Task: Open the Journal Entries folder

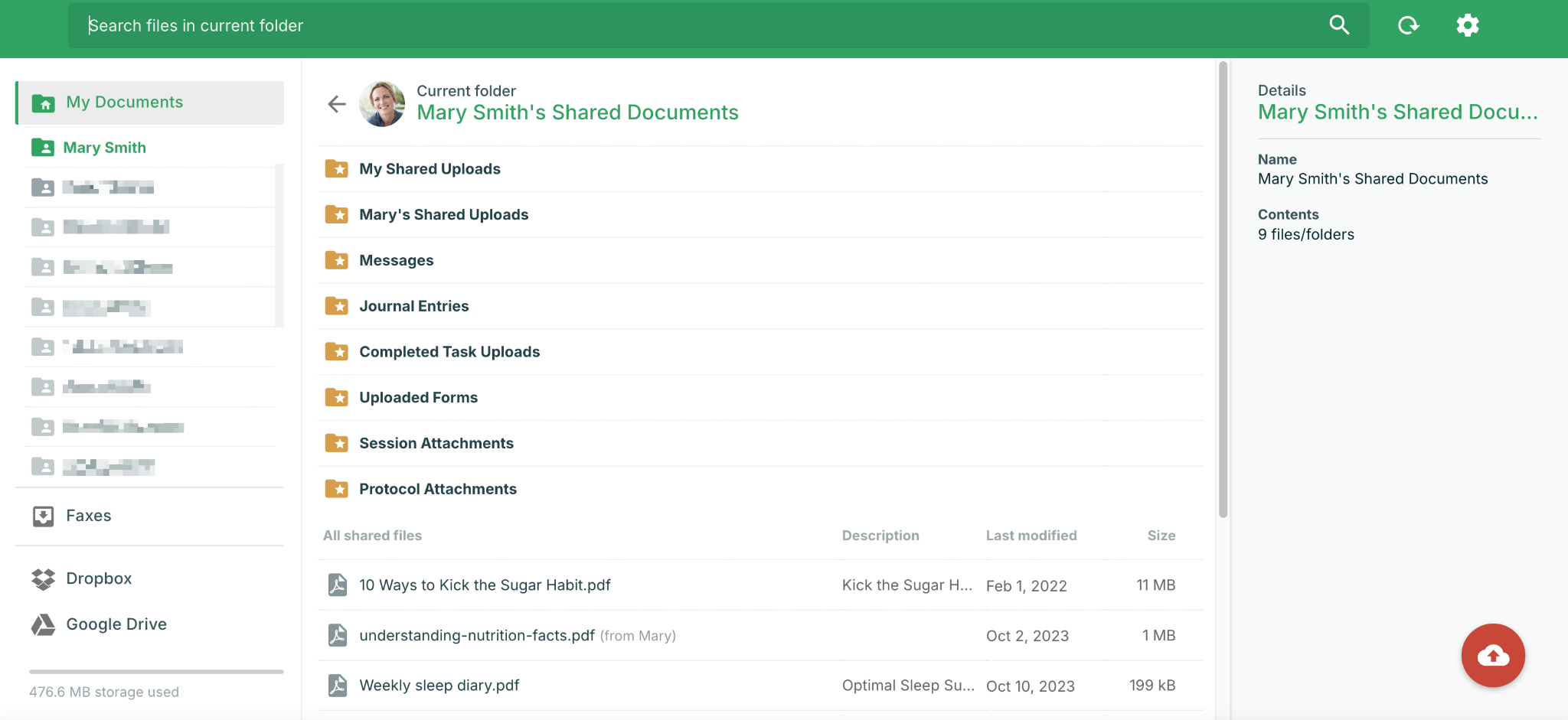Action: 413,306
